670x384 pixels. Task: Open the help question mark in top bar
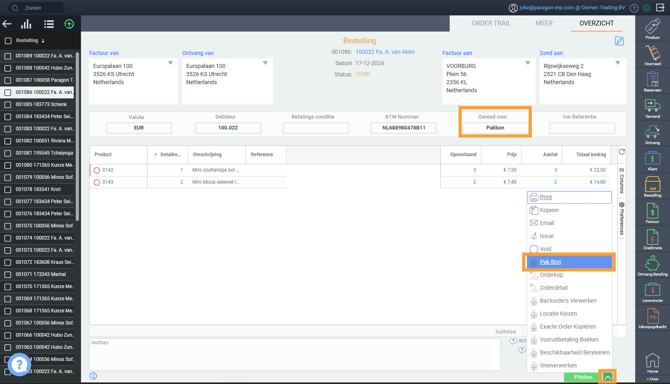635,8
